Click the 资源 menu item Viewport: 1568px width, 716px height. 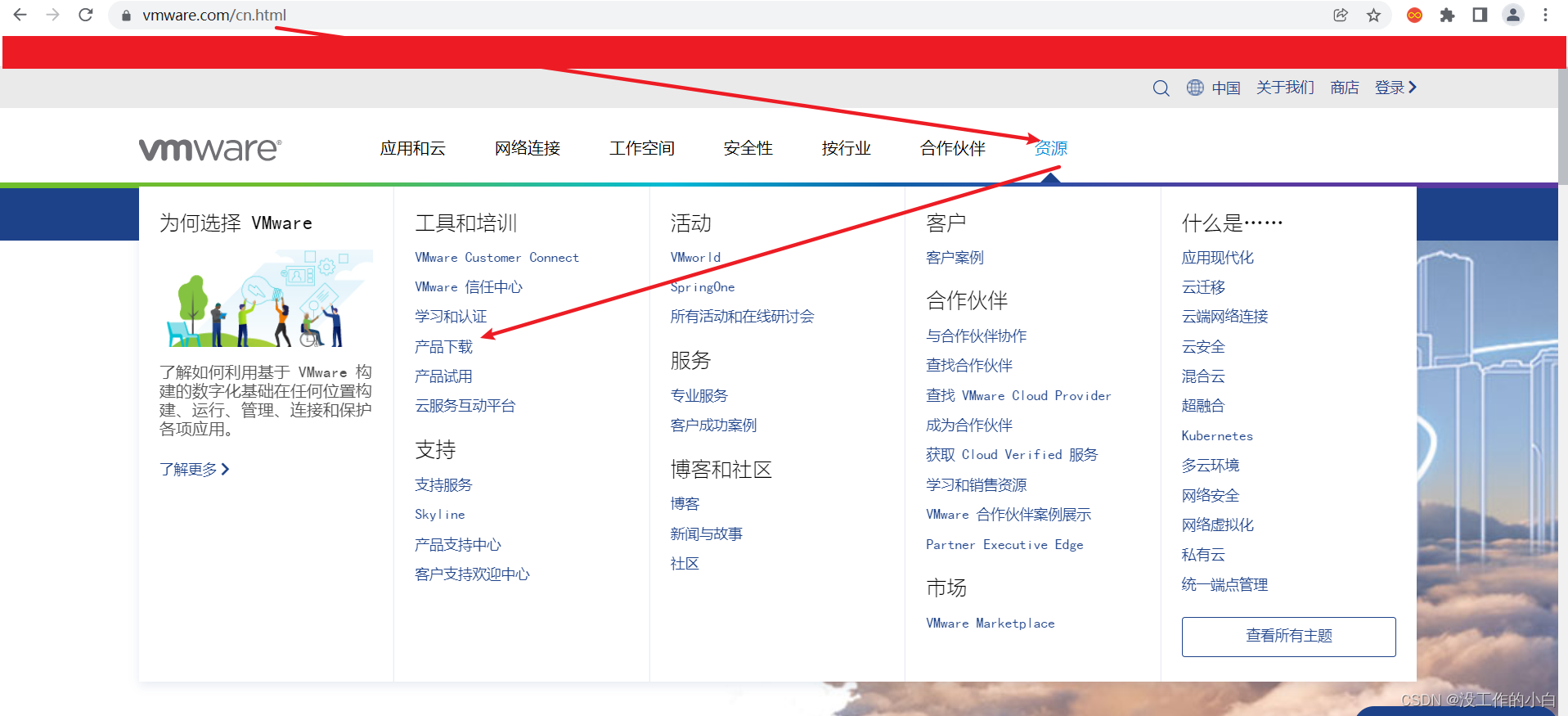[x=1051, y=148]
